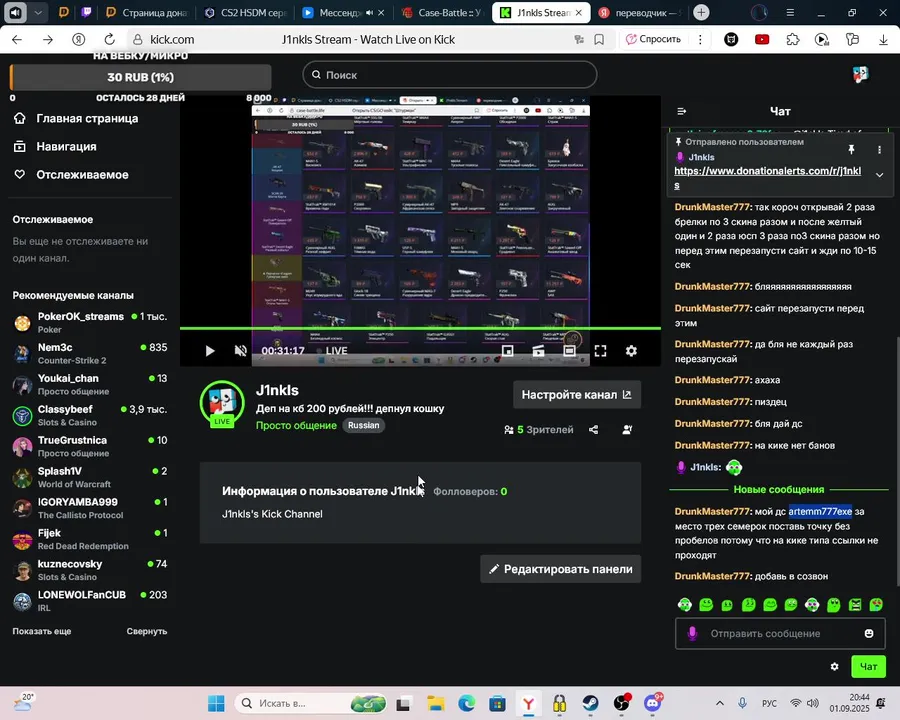900x720 pixels.
Task: Focus the Отправить сообщение chat input
Action: point(780,633)
